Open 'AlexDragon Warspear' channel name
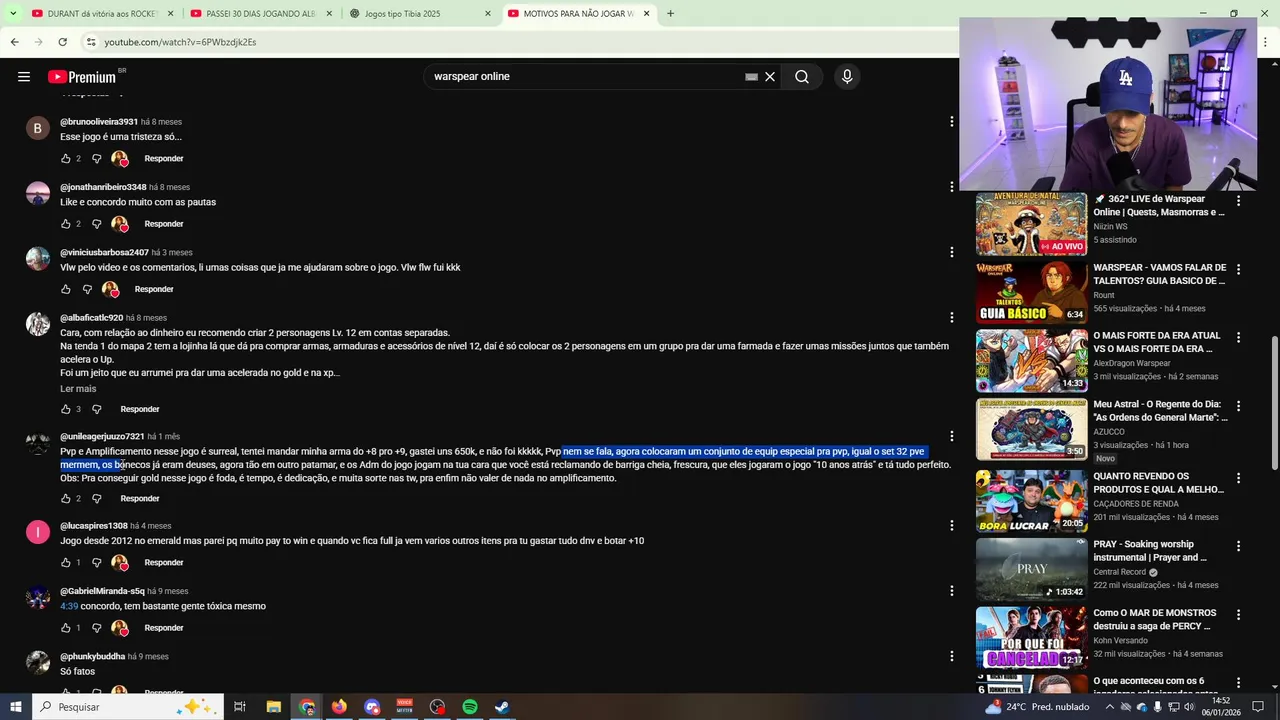Image resolution: width=1280 pixels, height=720 pixels. click(x=1132, y=363)
